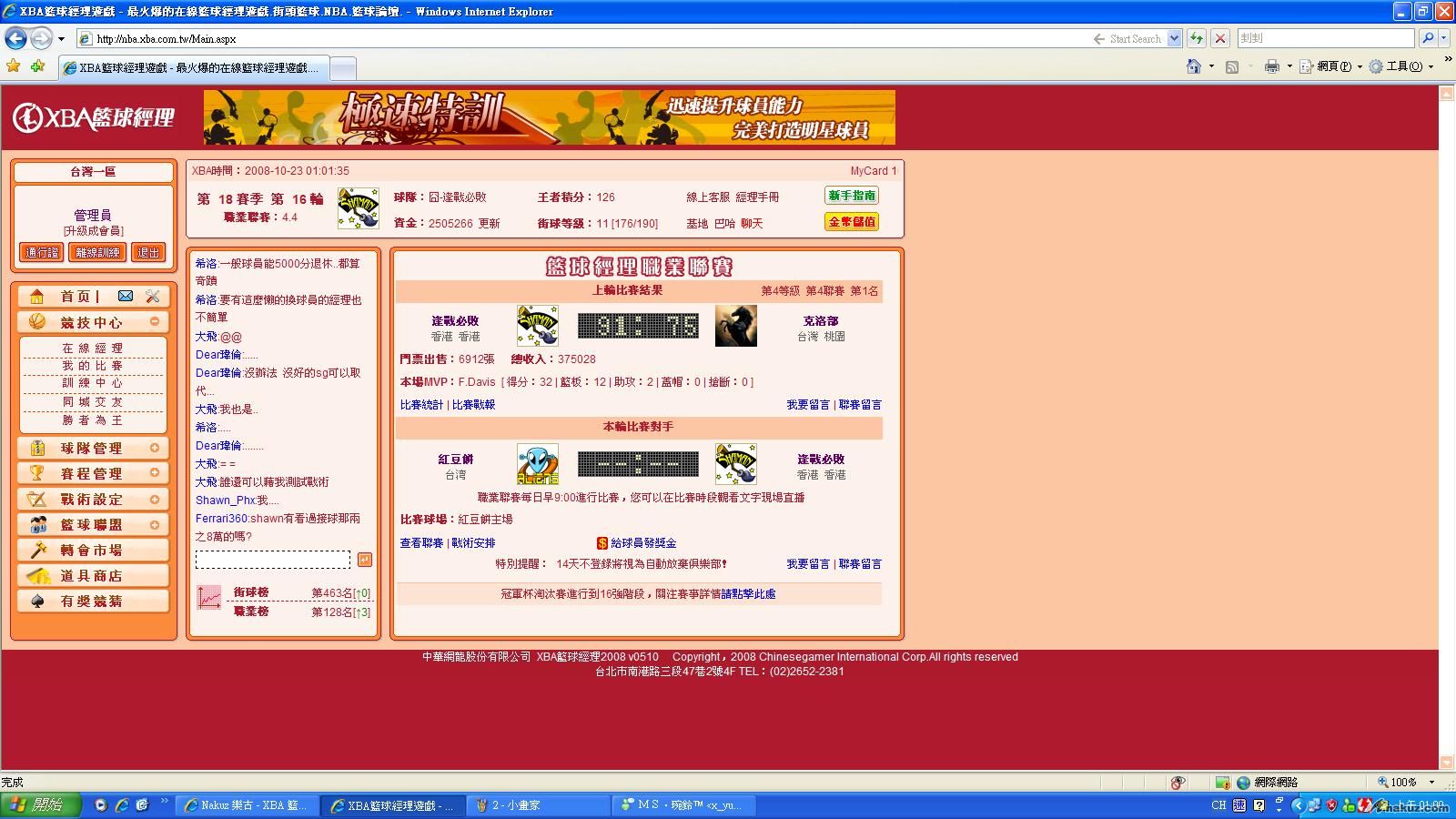Select 勝者為王 menu item
Viewport: 1456px width, 819px height.
tap(93, 420)
